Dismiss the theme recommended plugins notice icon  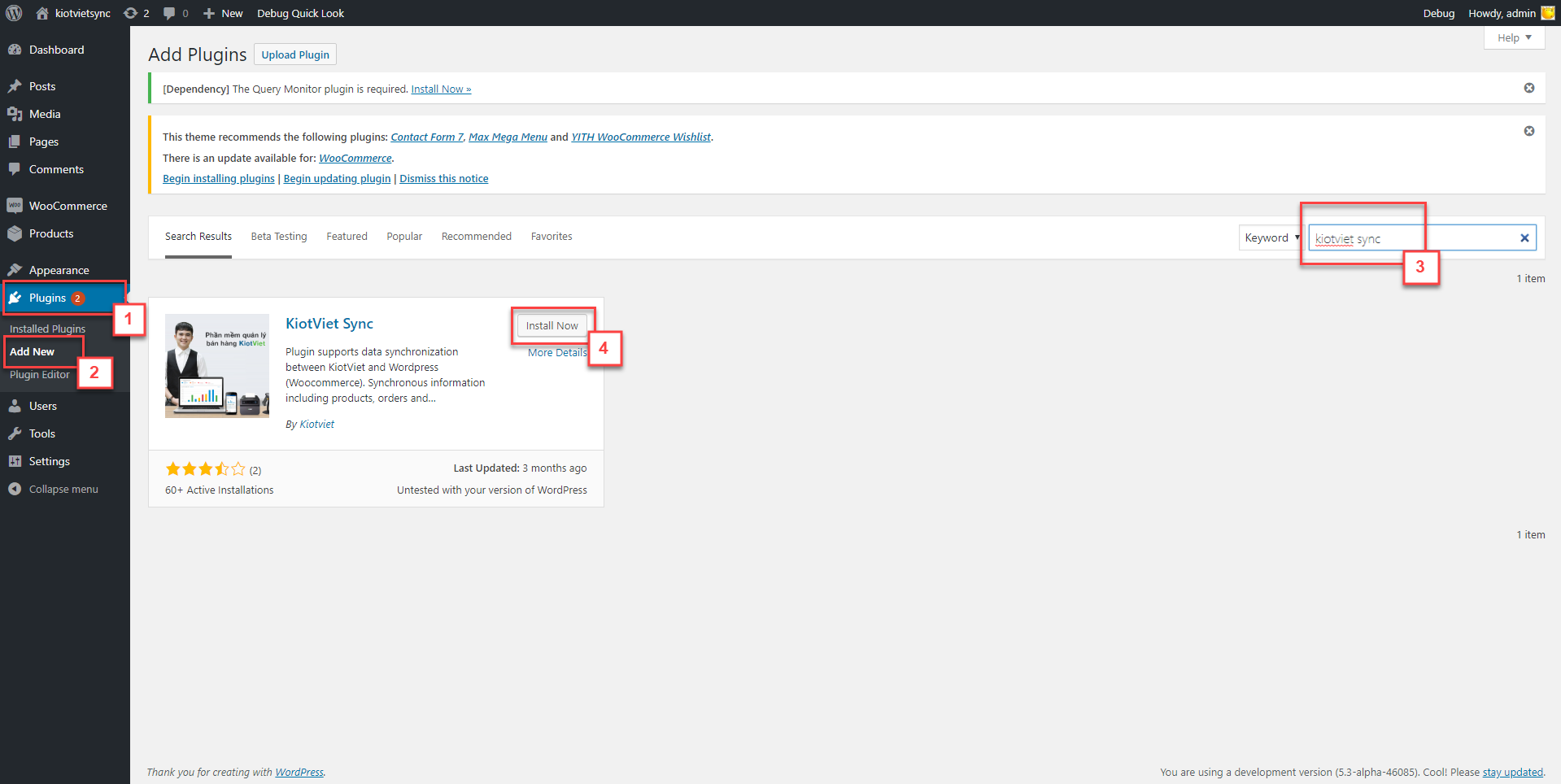1529,131
